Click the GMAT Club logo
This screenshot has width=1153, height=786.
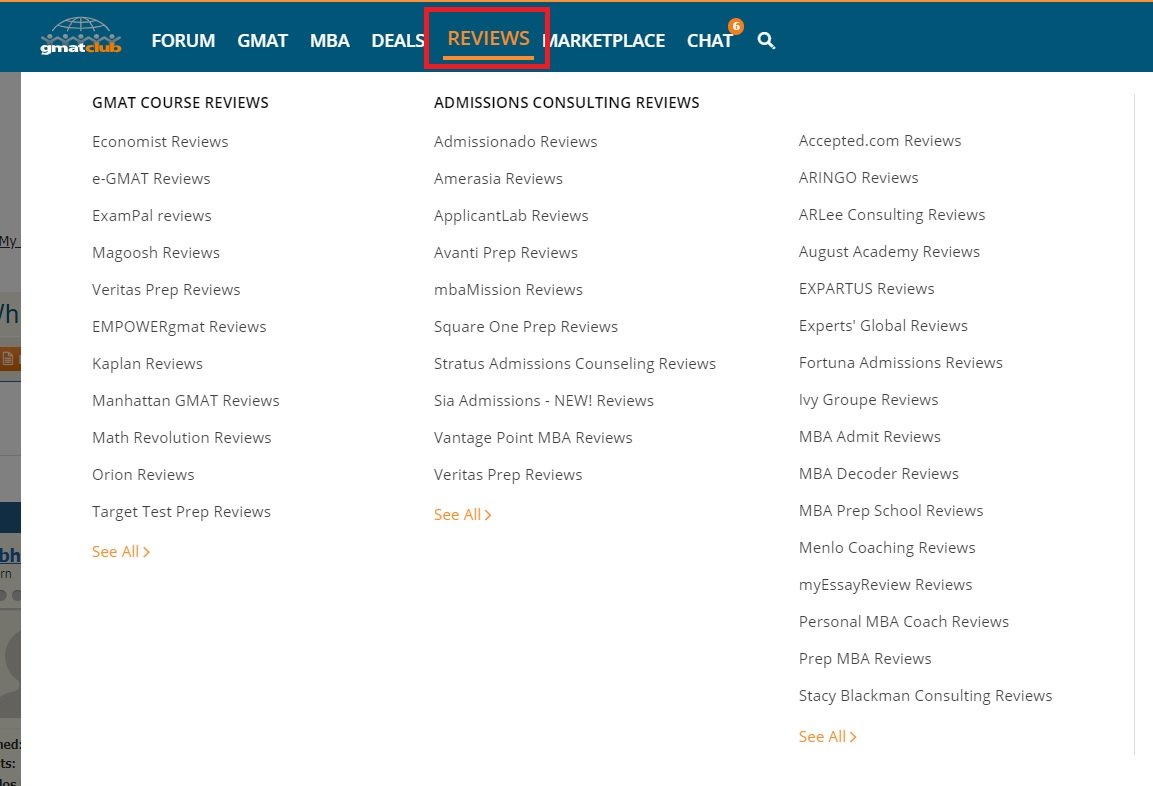click(x=80, y=38)
